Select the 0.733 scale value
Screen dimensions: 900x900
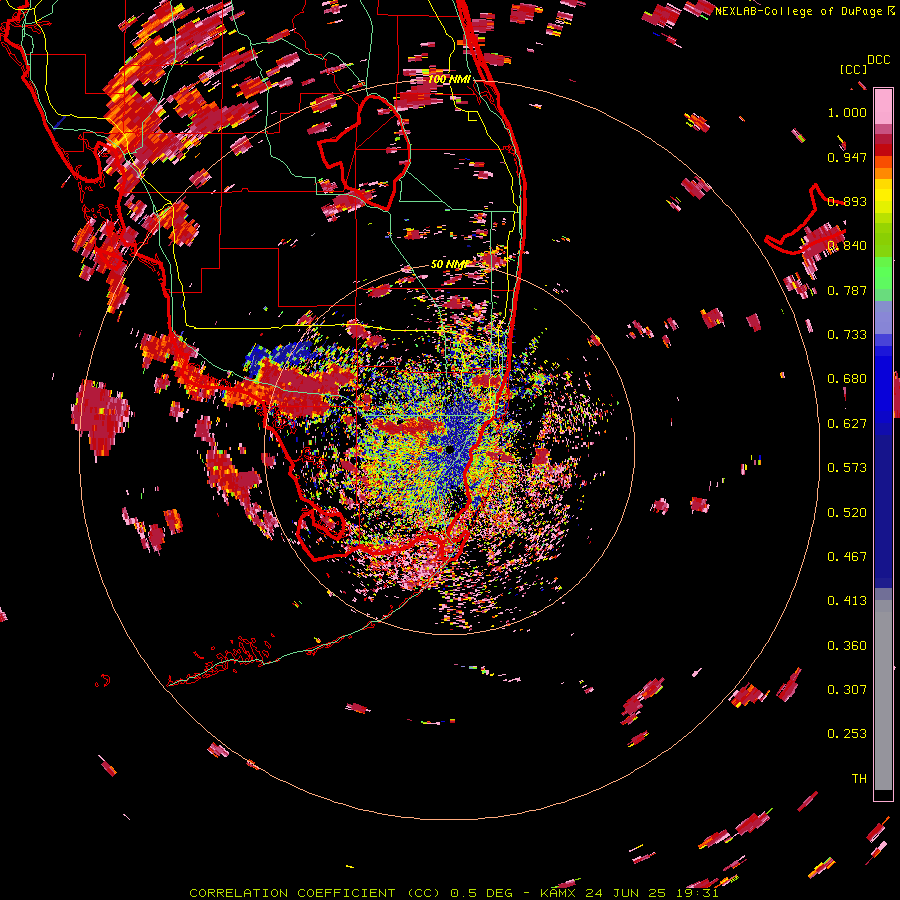pyautogui.click(x=847, y=335)
